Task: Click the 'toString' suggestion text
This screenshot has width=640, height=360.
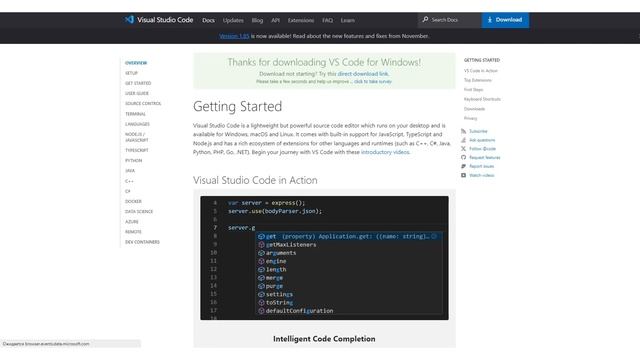Action: 279,302
